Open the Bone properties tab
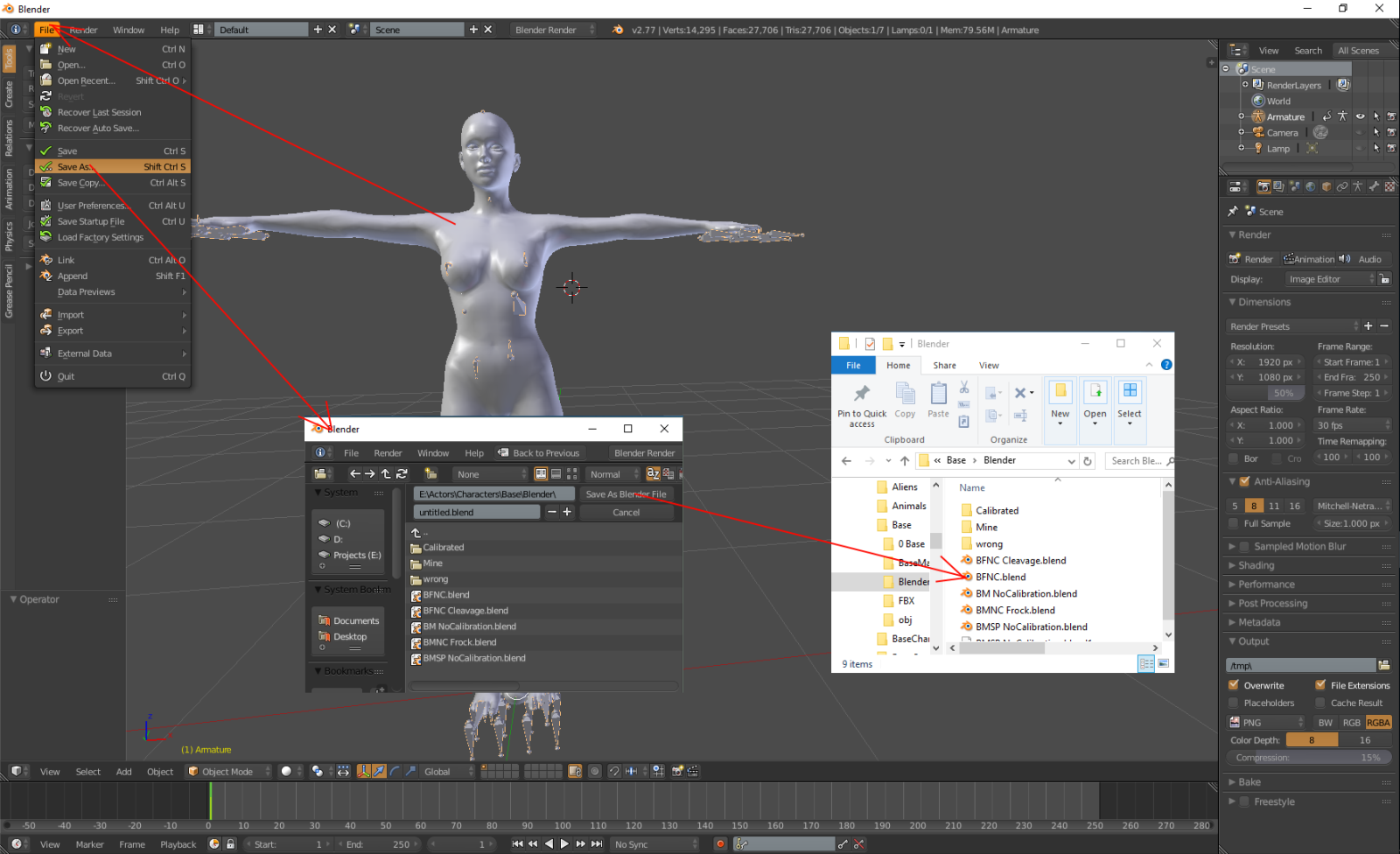Viewport: 1400px width, 854px height. click(1374, 186)
